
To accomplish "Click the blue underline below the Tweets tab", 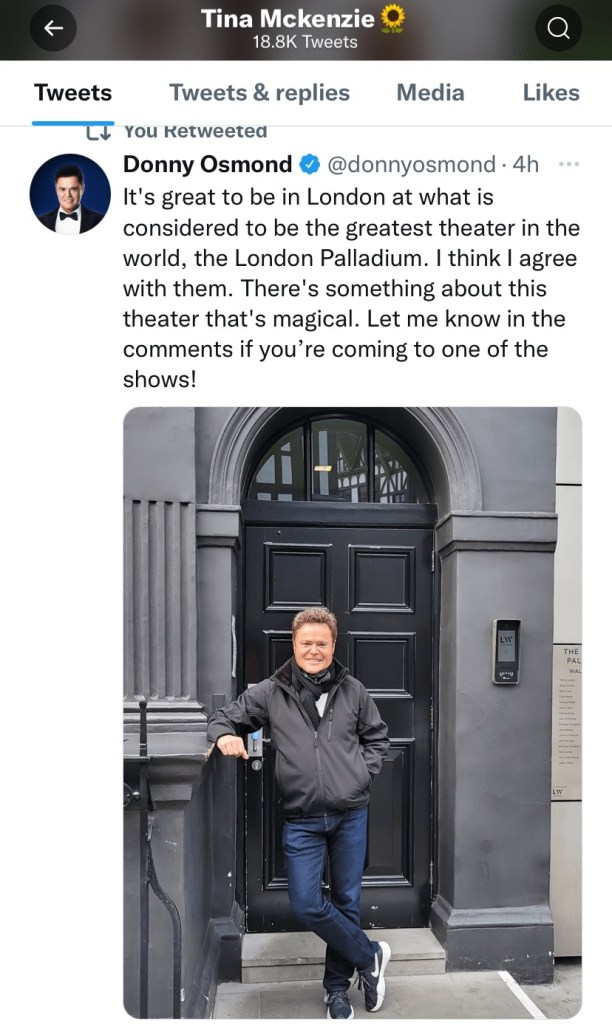I will coord(73,123).
